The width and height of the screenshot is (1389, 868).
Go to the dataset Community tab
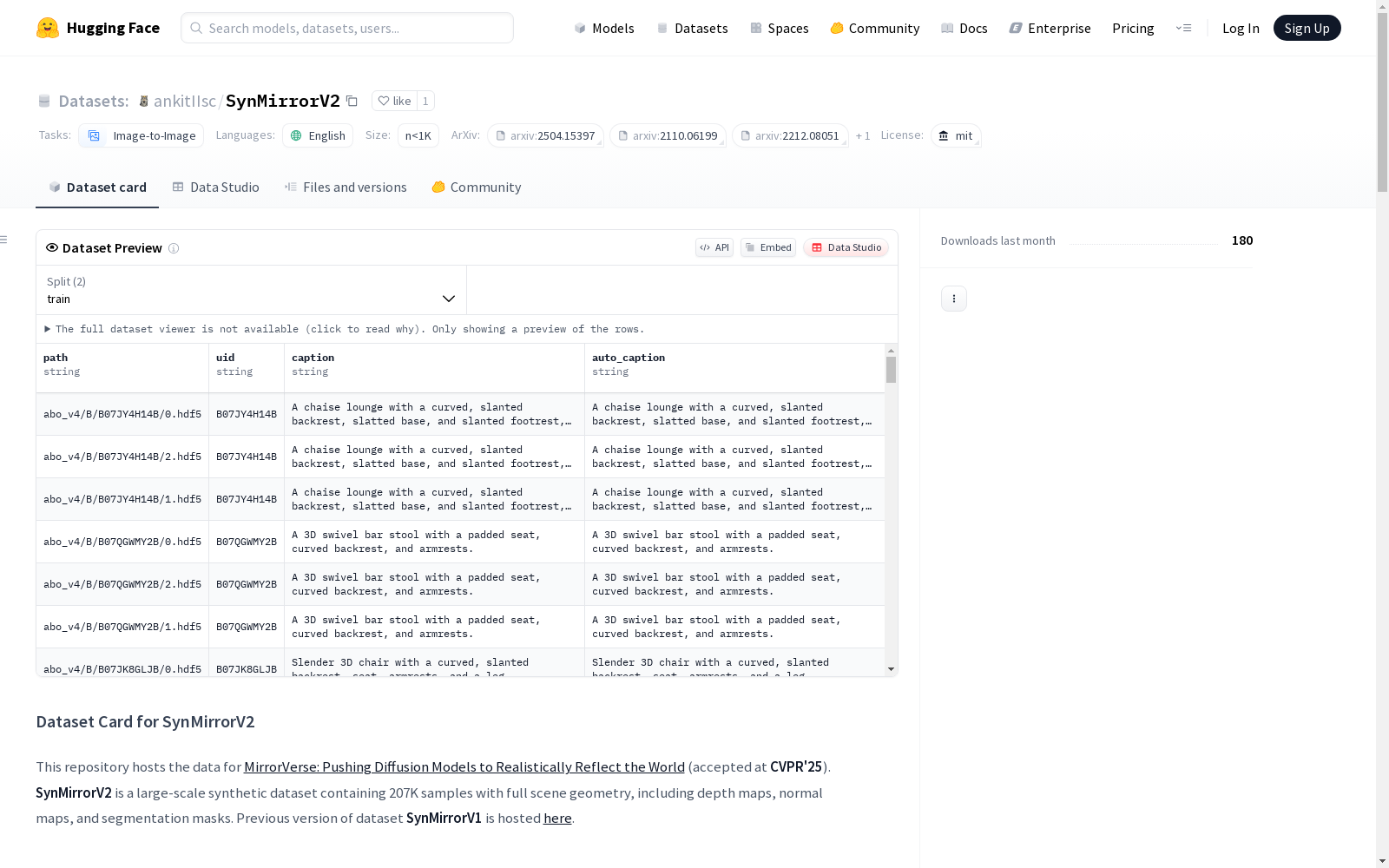click(477, 187)
